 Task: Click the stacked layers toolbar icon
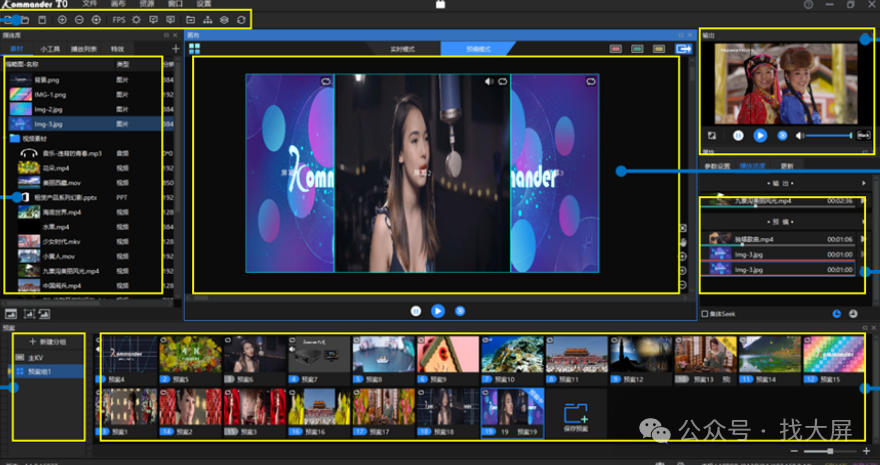[224, 20]
